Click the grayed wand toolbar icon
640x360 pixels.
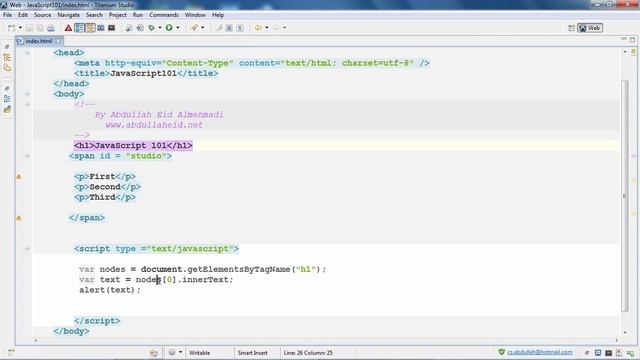click(x=219, y=28)
